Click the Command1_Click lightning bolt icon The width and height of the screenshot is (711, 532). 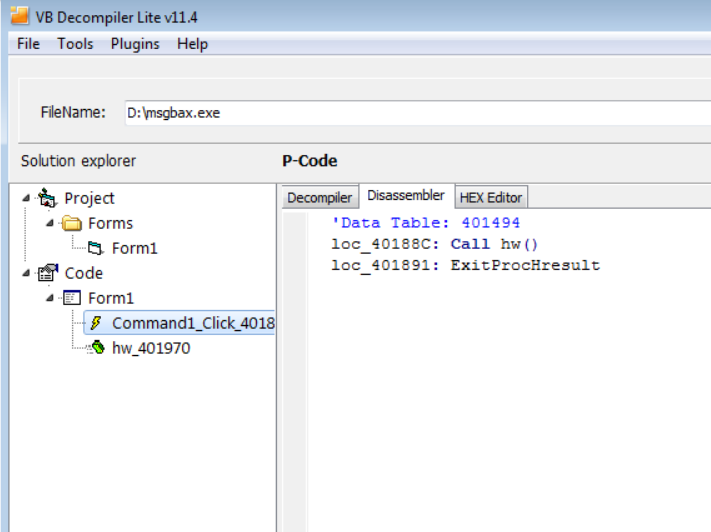[x=96, y=323]
